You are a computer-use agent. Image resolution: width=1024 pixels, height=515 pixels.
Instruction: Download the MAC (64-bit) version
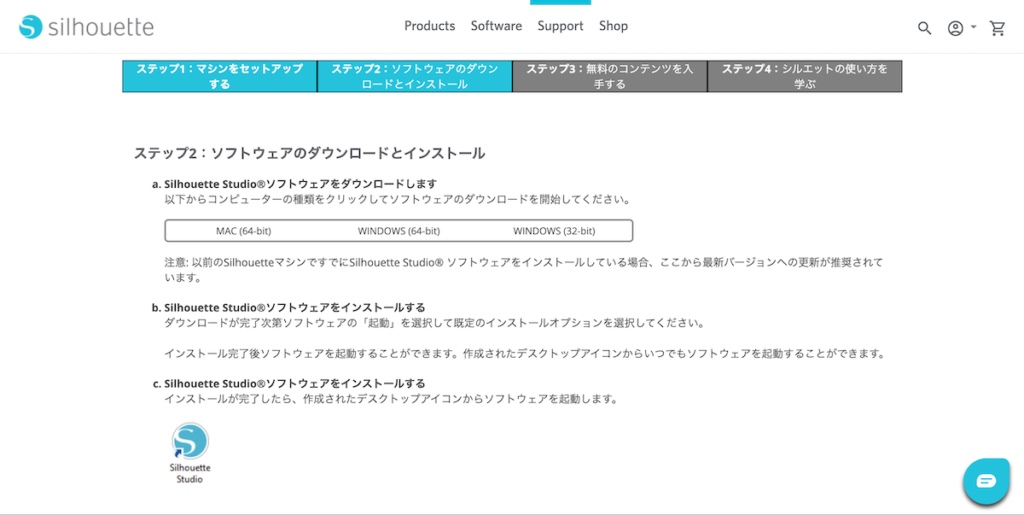pos(244,231)
